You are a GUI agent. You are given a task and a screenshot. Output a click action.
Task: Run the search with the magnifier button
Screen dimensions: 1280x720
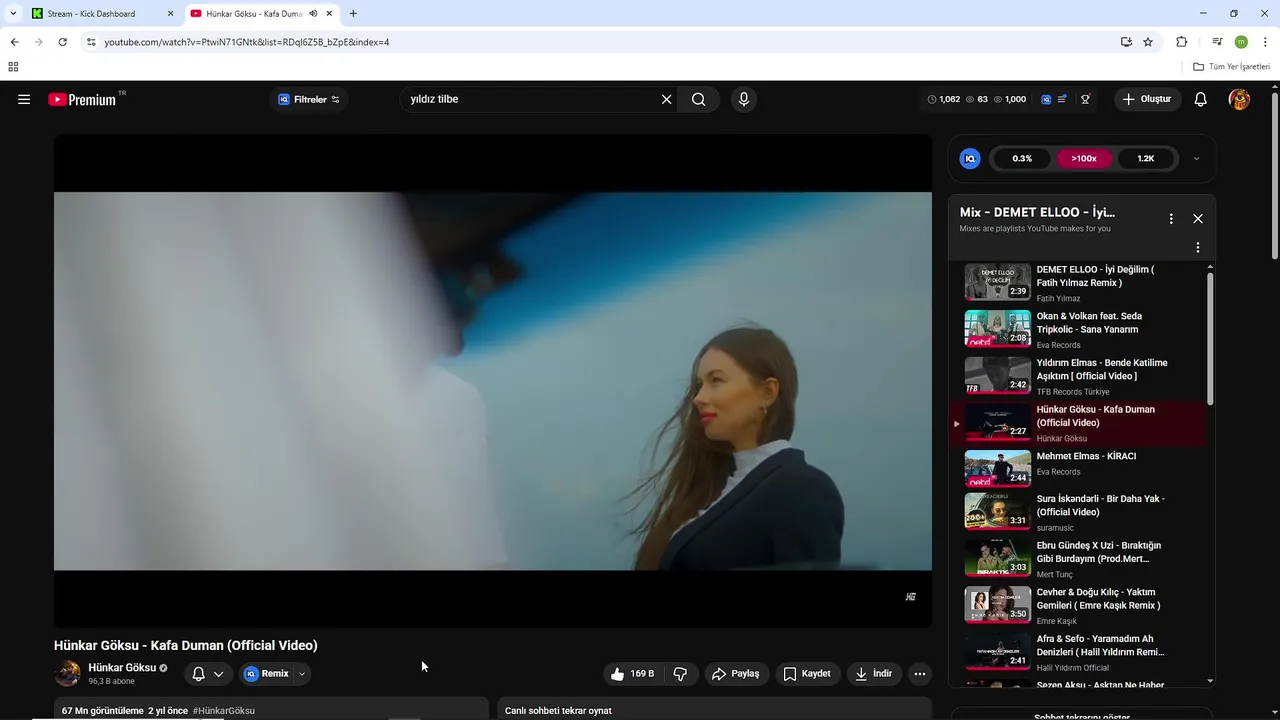pos(699,99)
